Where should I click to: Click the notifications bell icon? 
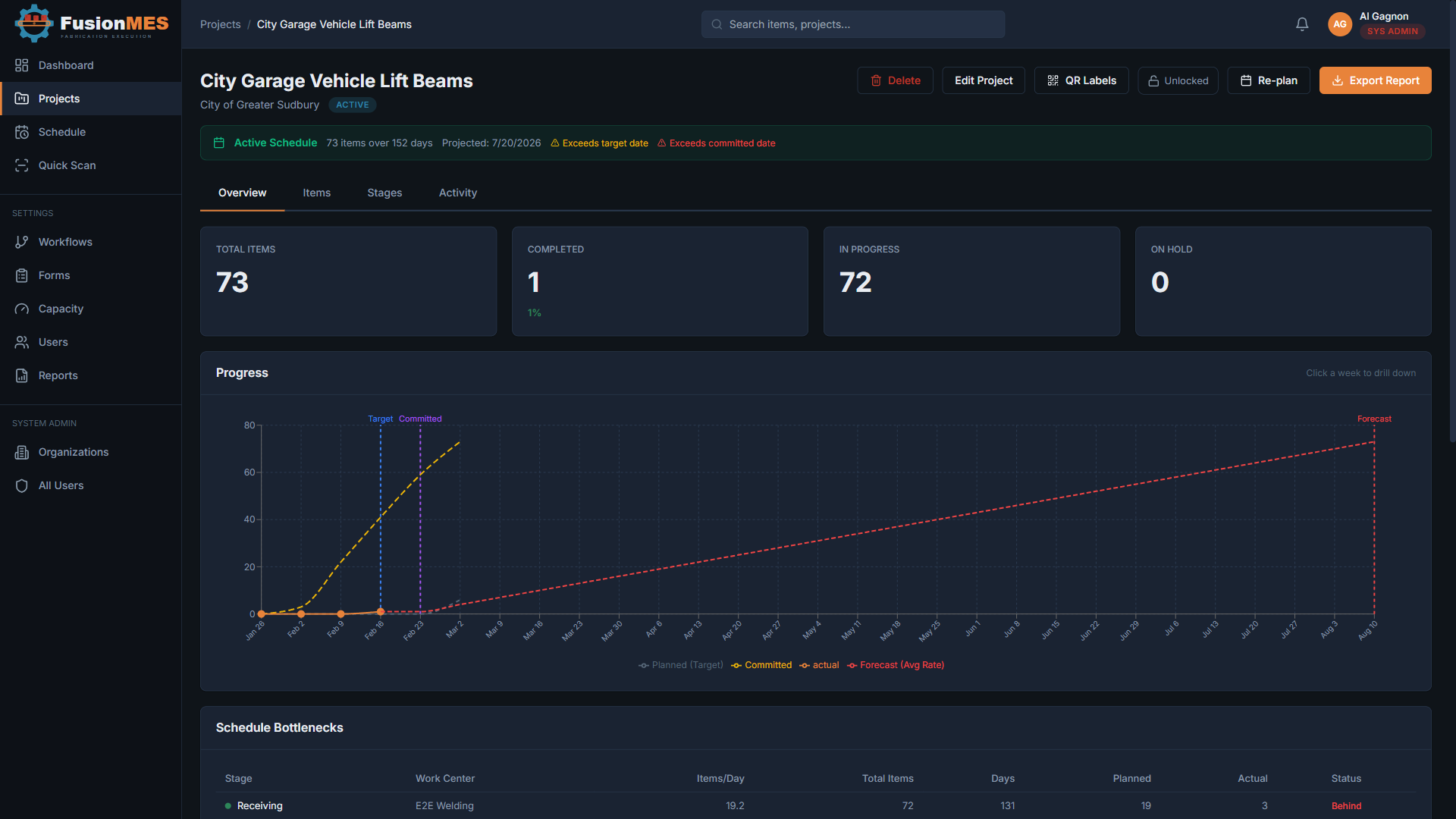1302,24
